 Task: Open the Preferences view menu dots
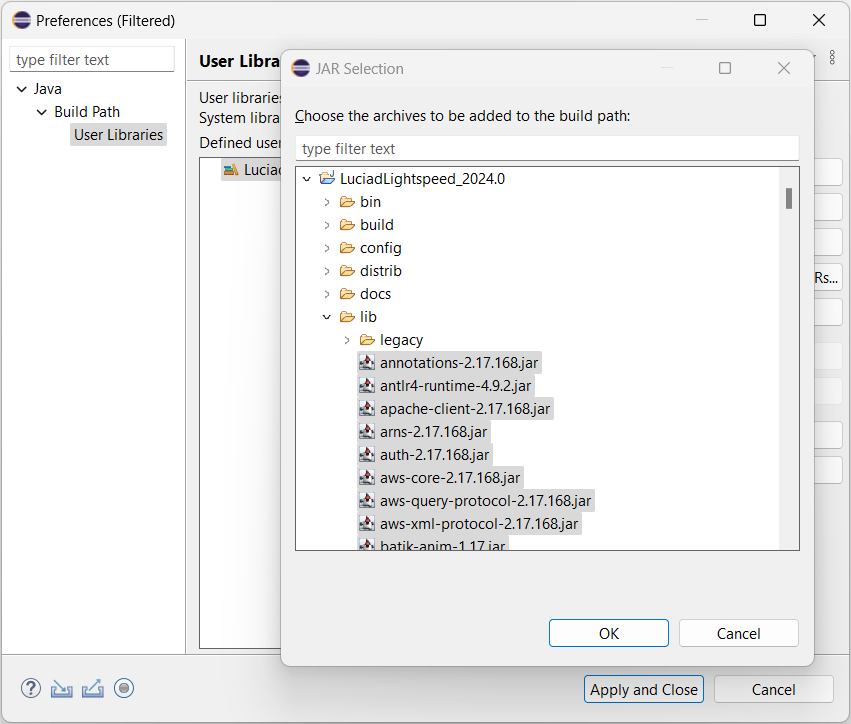click(x=832, y=58)
